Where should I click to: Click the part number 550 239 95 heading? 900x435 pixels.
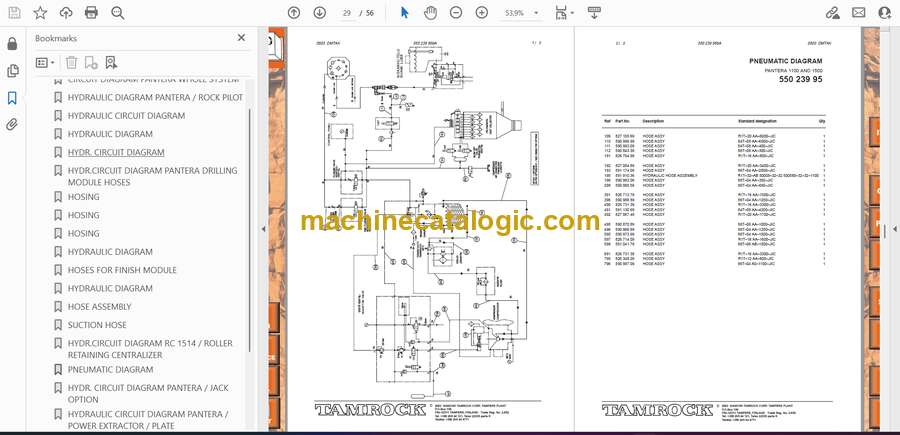800,80
